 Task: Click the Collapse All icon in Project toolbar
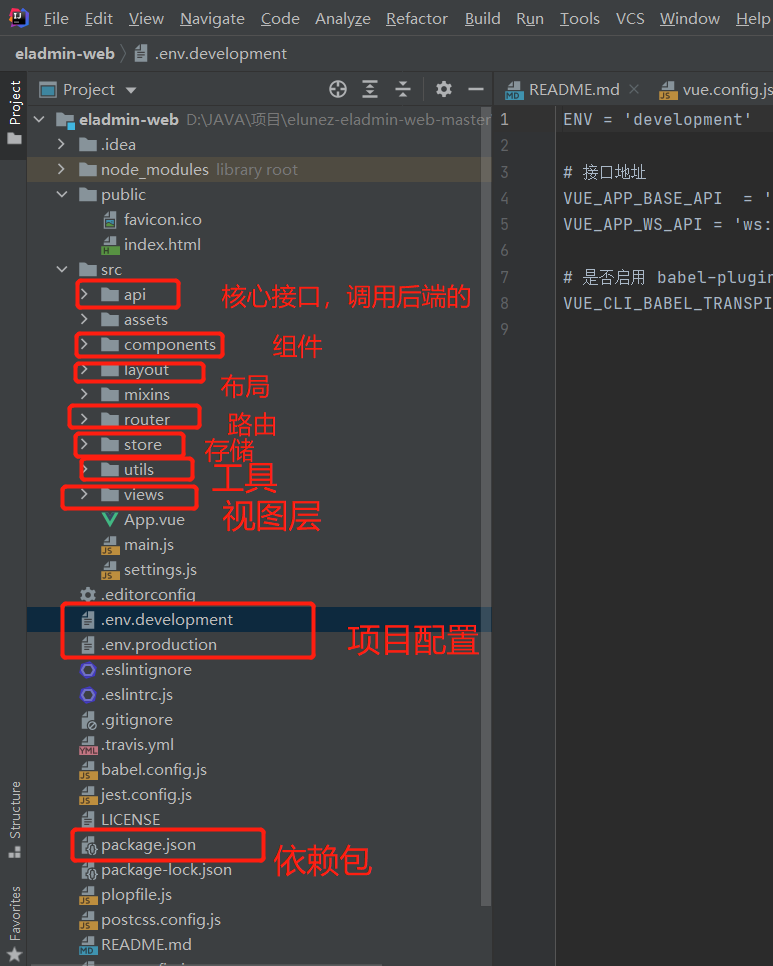tap(403, 89)
